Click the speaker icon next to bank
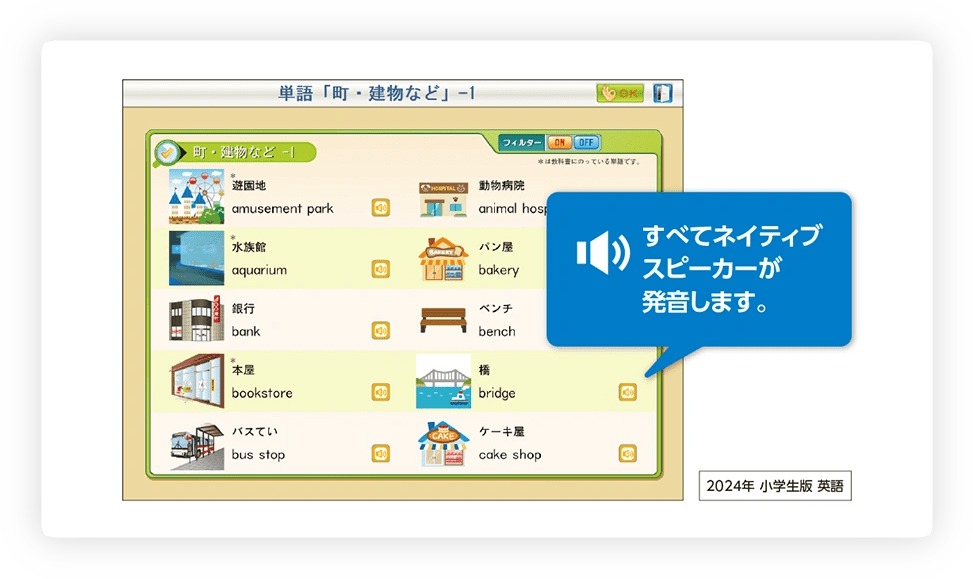Image resolution: width=973 pixels, height=579 pixels. tap(381, 330)
